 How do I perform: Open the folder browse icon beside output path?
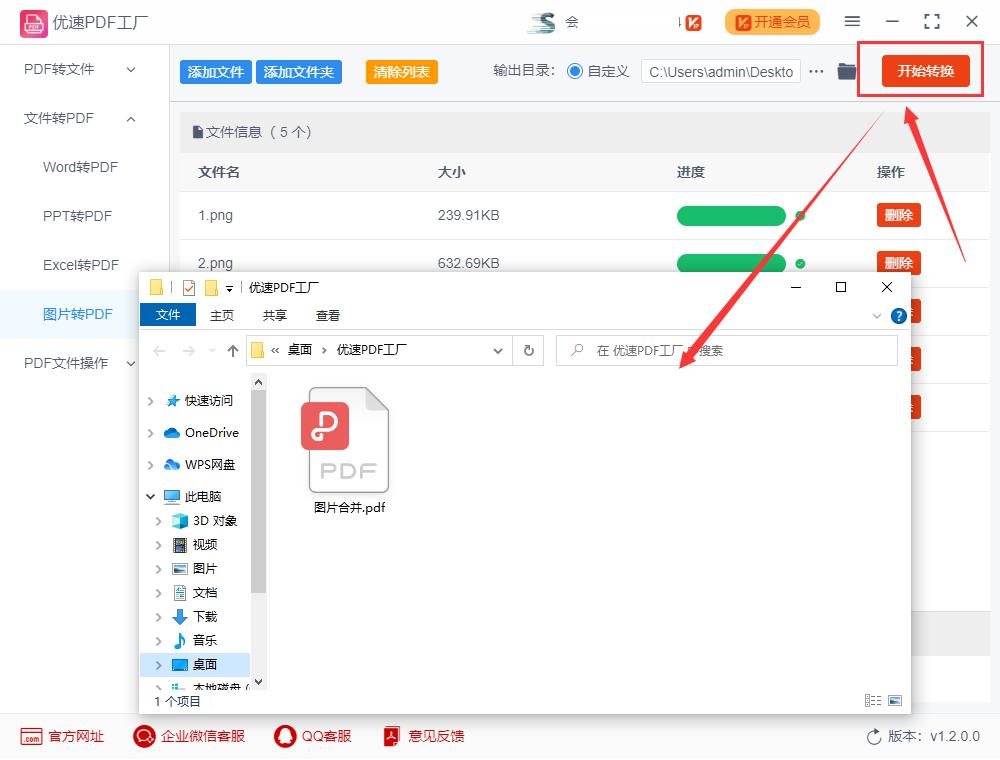tap(846, 70)
